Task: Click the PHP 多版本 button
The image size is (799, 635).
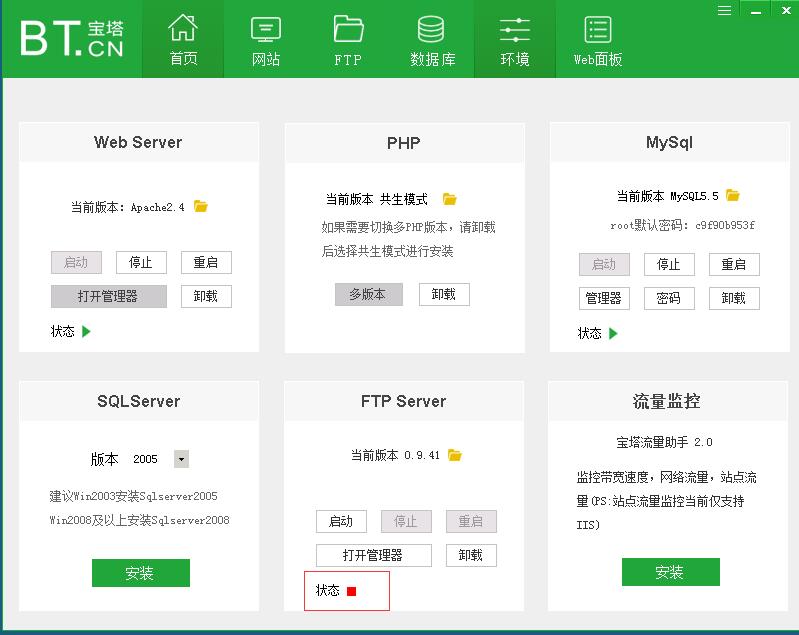Action: pyautogui.click(x=368, y=294)
